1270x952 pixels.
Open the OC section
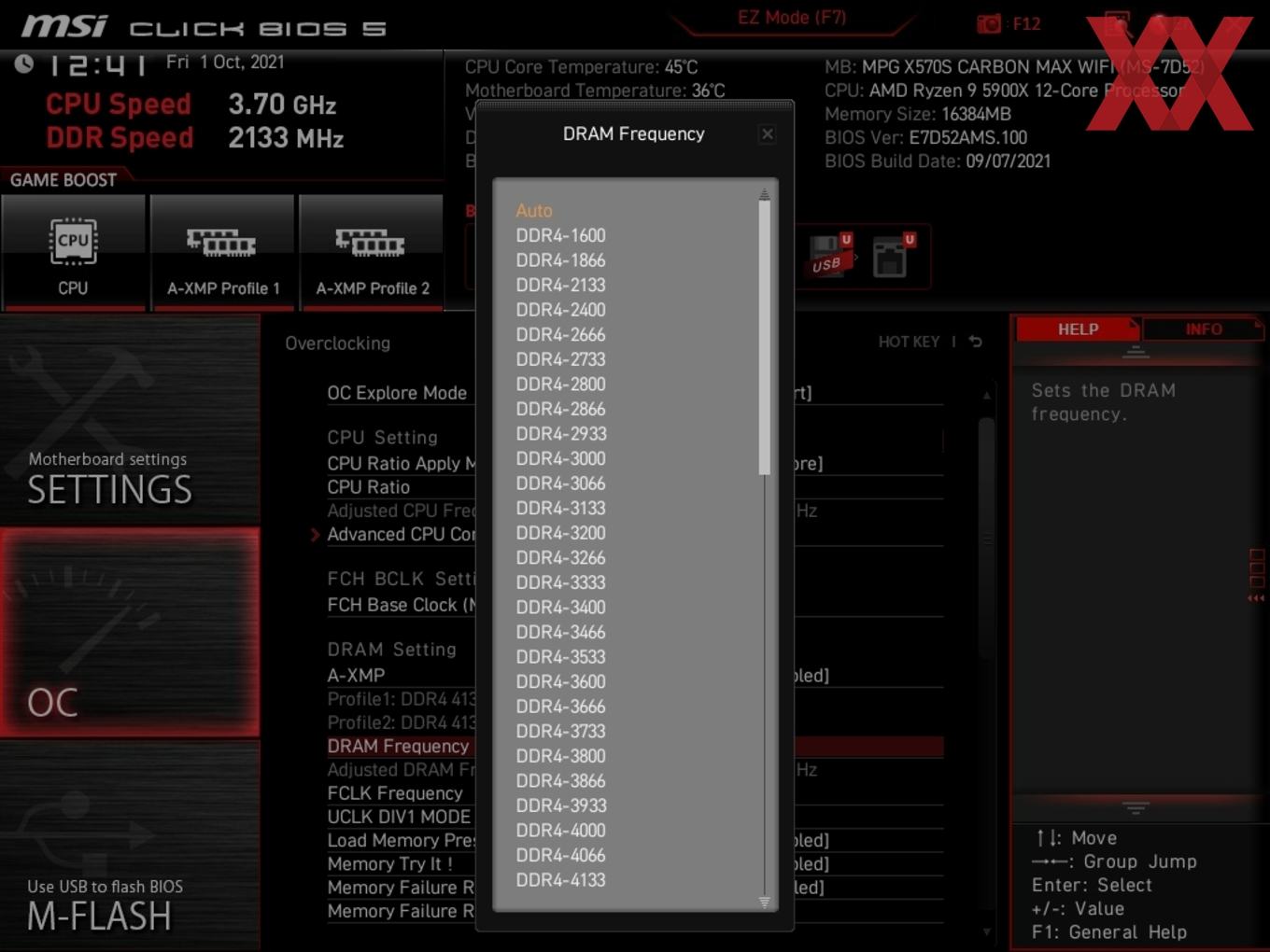coord(130,632)
